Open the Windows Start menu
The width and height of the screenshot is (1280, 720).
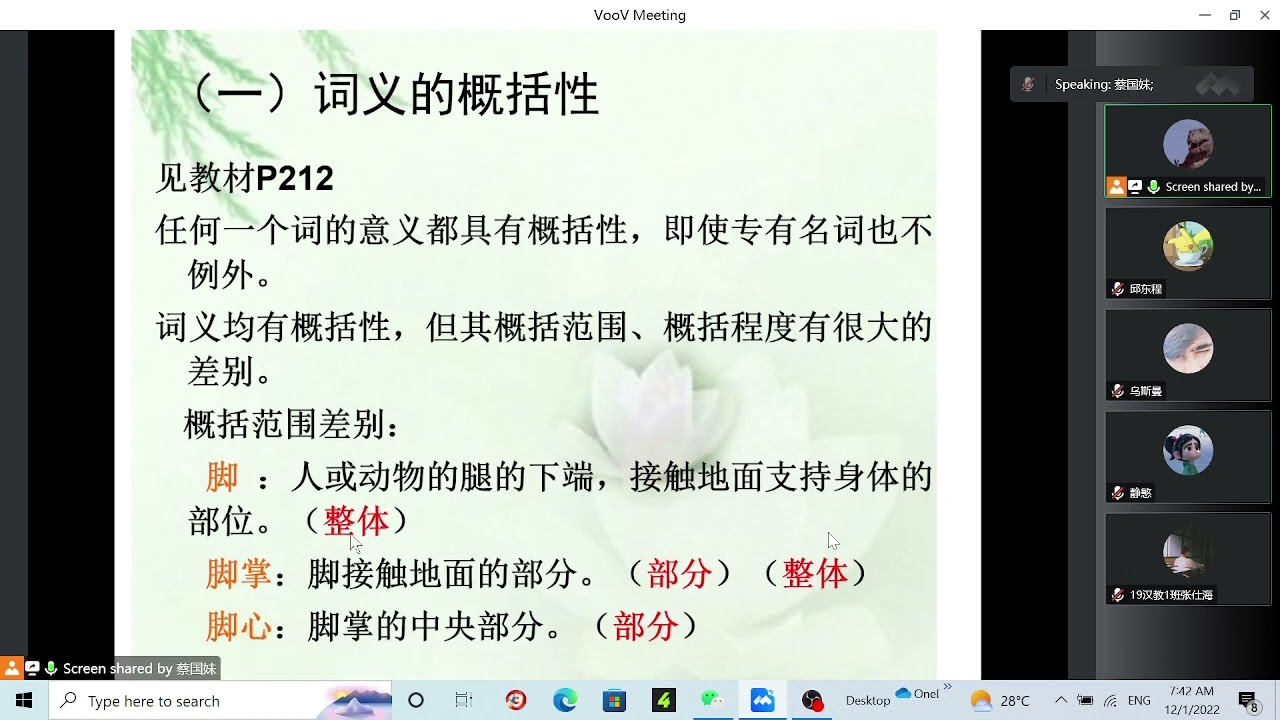point(24,701)
